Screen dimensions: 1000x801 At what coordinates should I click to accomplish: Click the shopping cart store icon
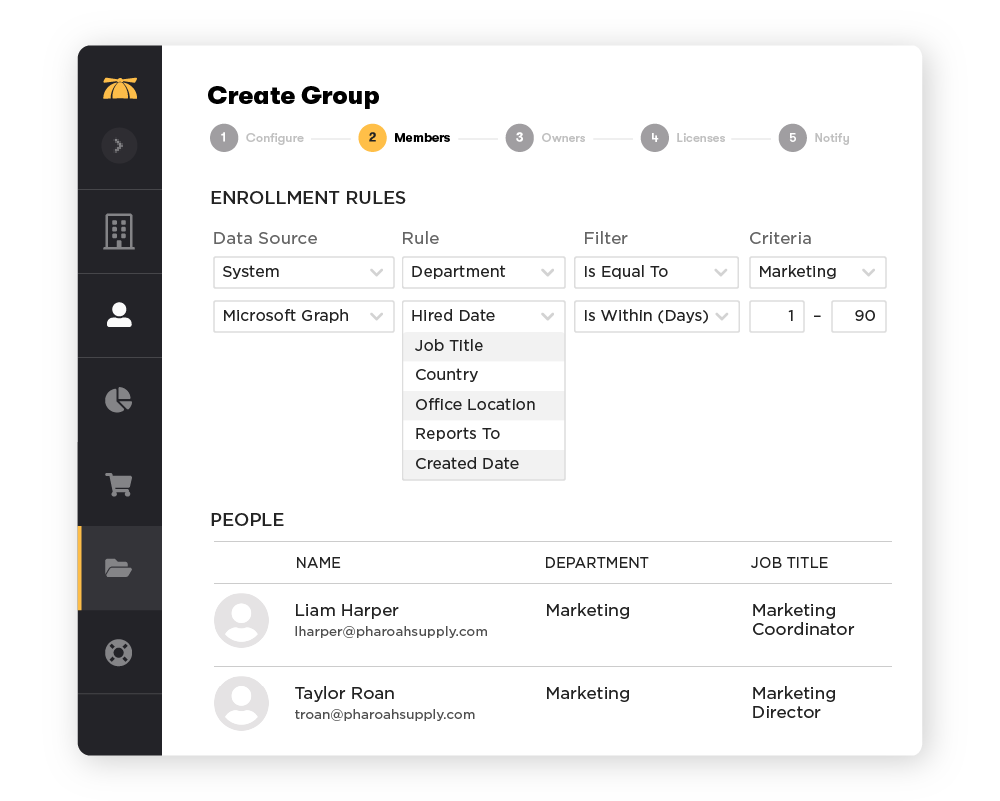point(119,483)
